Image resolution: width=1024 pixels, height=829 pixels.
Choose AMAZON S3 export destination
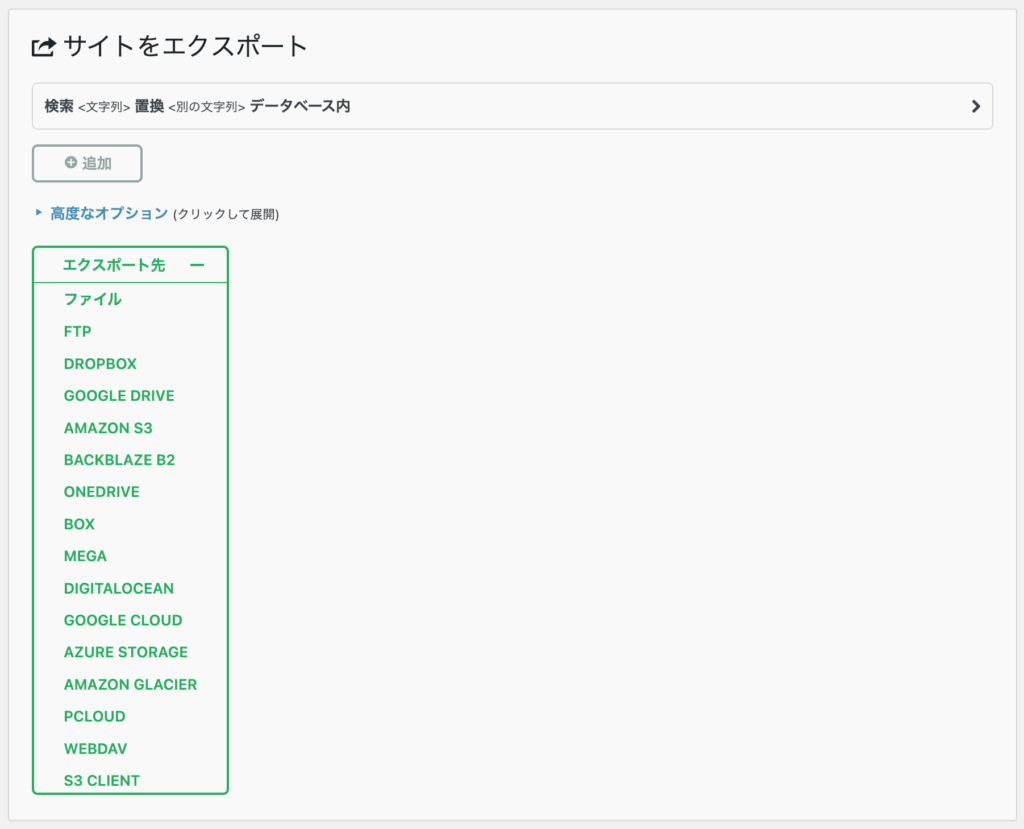108,428
